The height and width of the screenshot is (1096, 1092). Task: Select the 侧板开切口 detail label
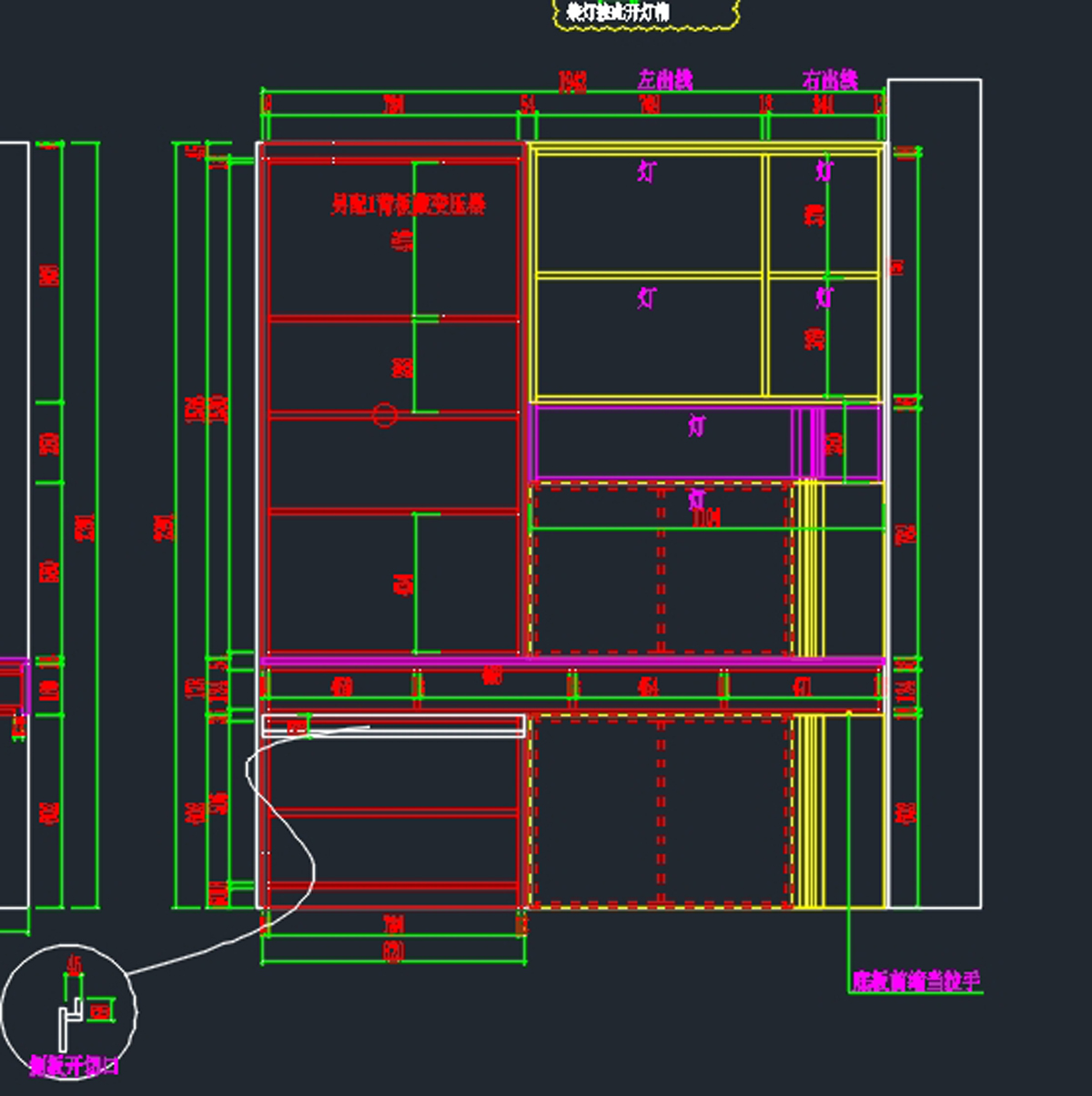pyautogui.click(x=75, y=1065)
